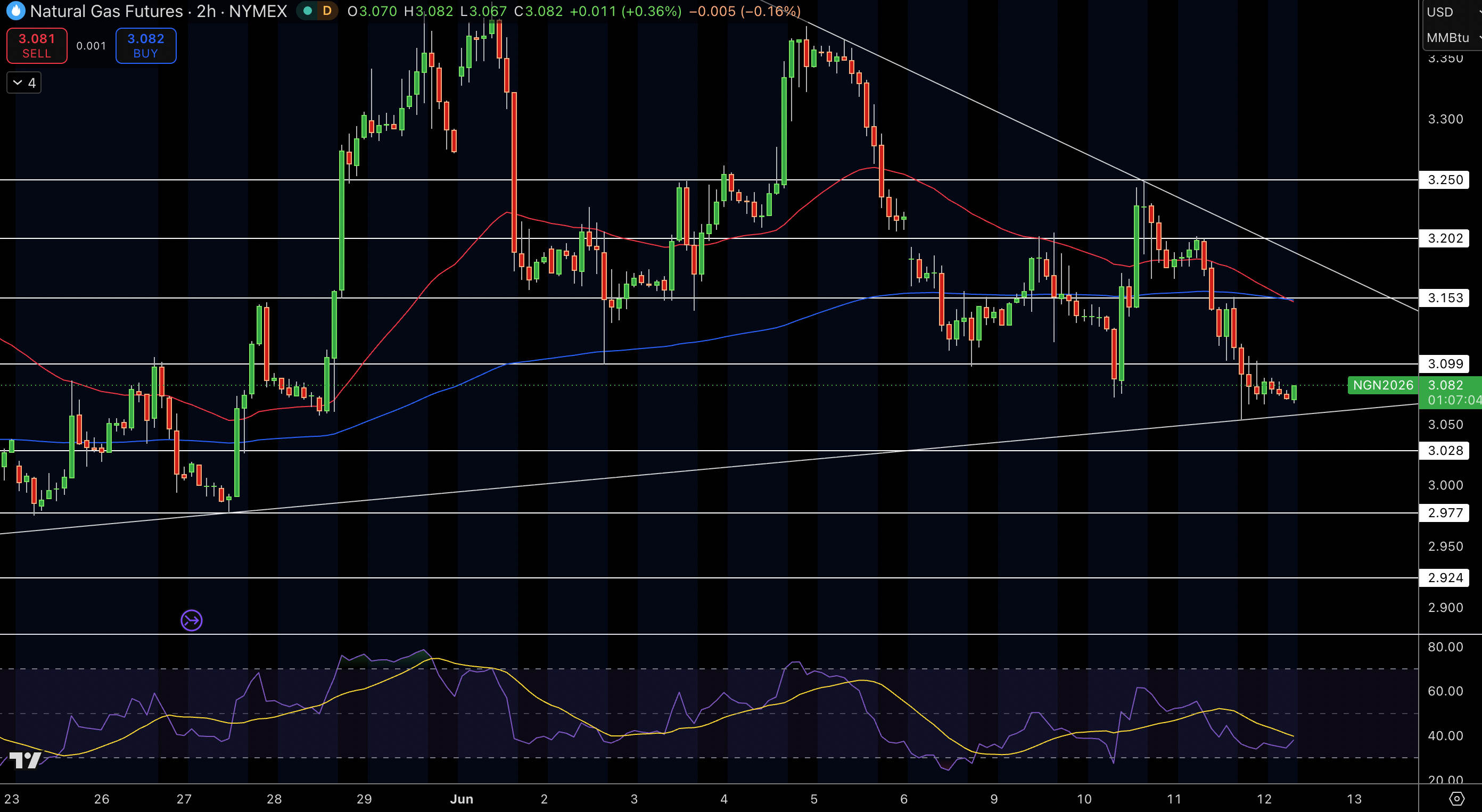The height and width of the screenshot is (812, 1482).
Task: Click the Natural Gas Futures 2h NYMEX title
Action: click(x=158, y=11)
